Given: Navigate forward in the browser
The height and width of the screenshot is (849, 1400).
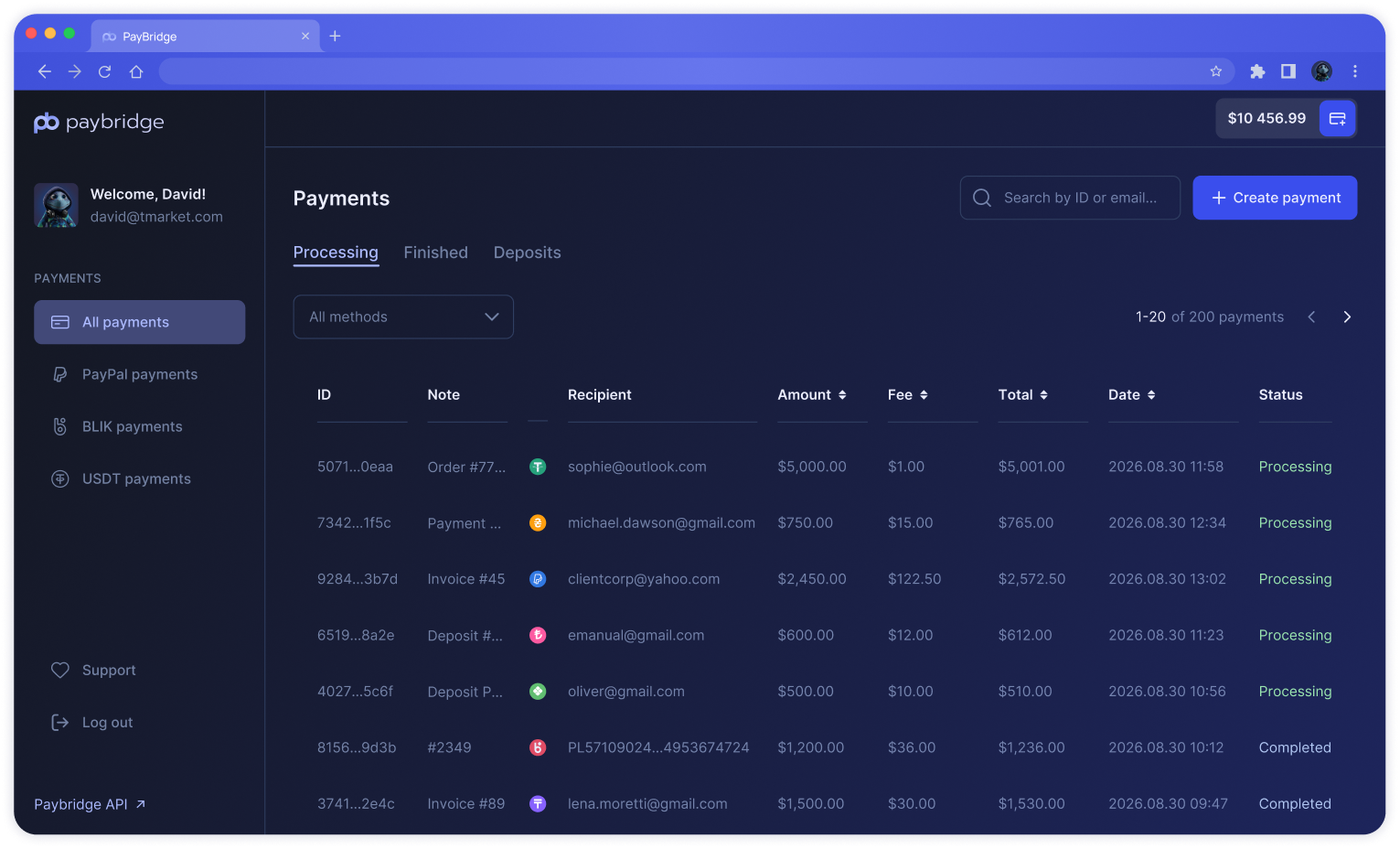Looking at the screenshot, I should coord(75,71).
